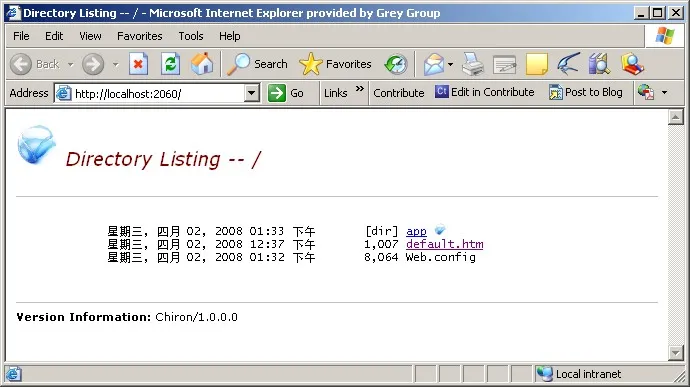Open the Tools menu
The width and height of the screenshot is (690, 387).
191,36
